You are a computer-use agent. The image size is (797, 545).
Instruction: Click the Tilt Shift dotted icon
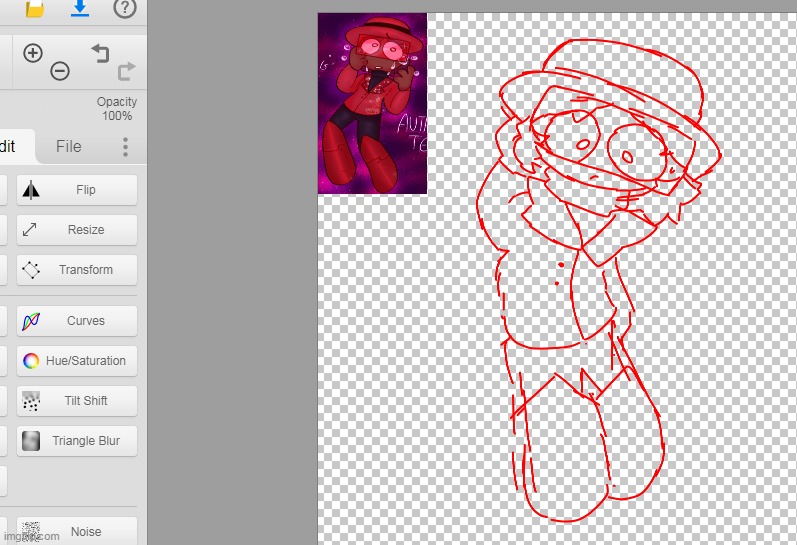[31, 401]
